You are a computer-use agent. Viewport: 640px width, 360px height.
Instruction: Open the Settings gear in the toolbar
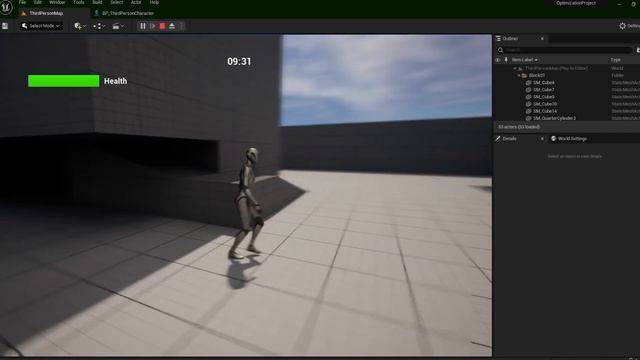[629, 26]
